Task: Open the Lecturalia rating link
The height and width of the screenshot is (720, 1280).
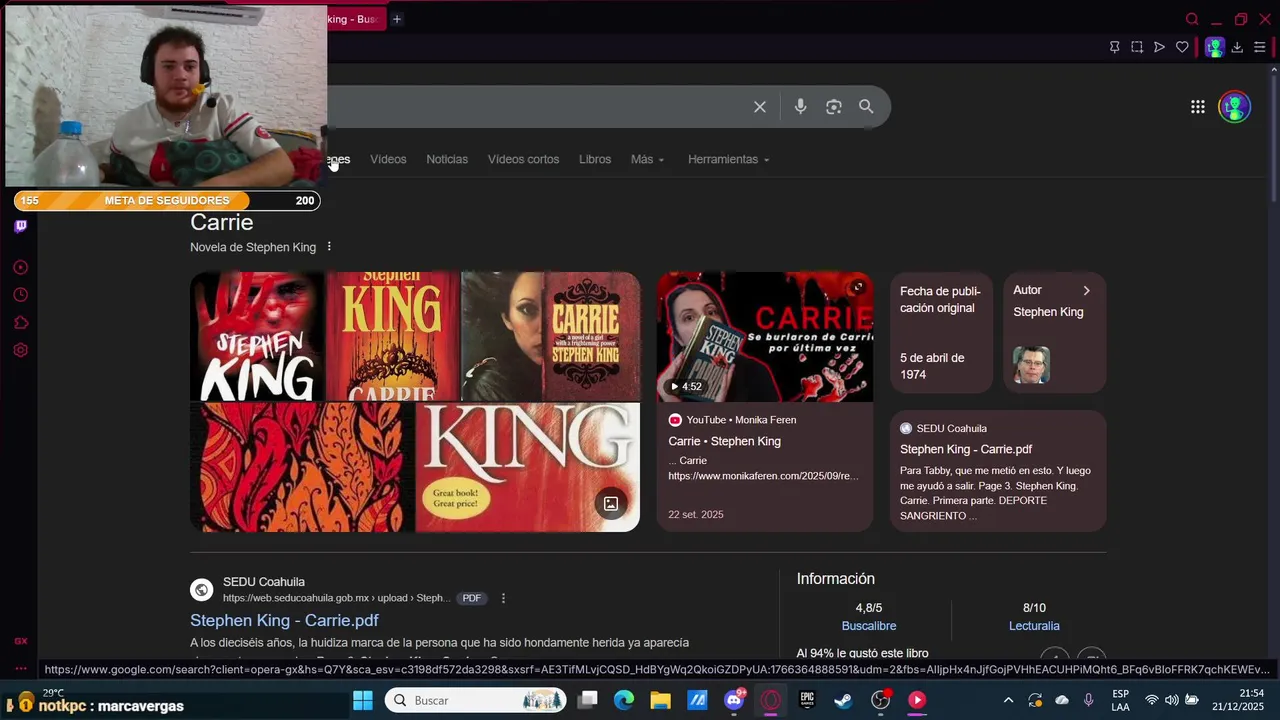Action: [1034, 626]
